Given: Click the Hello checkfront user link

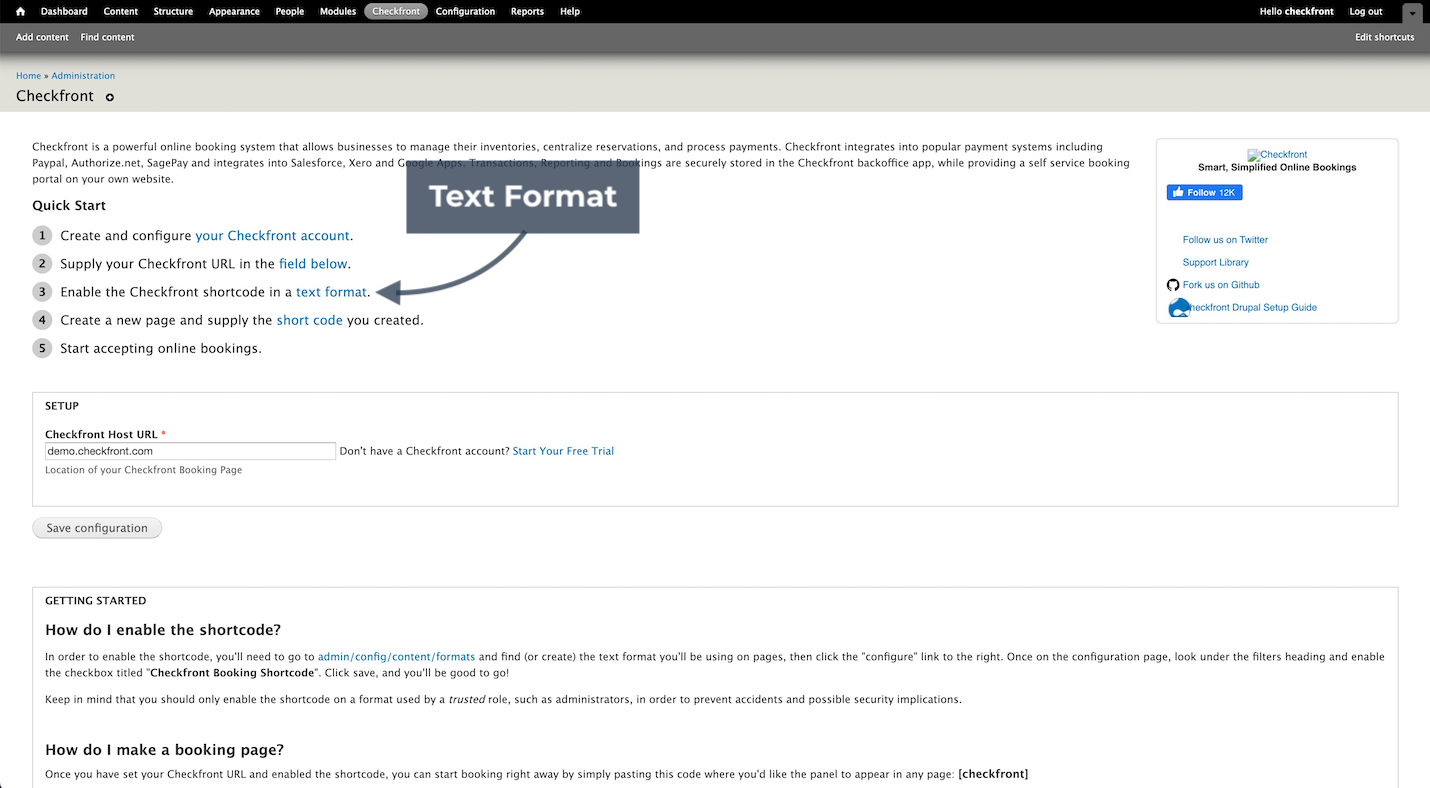Looking at the screenshot, I should pos(1296,12).
